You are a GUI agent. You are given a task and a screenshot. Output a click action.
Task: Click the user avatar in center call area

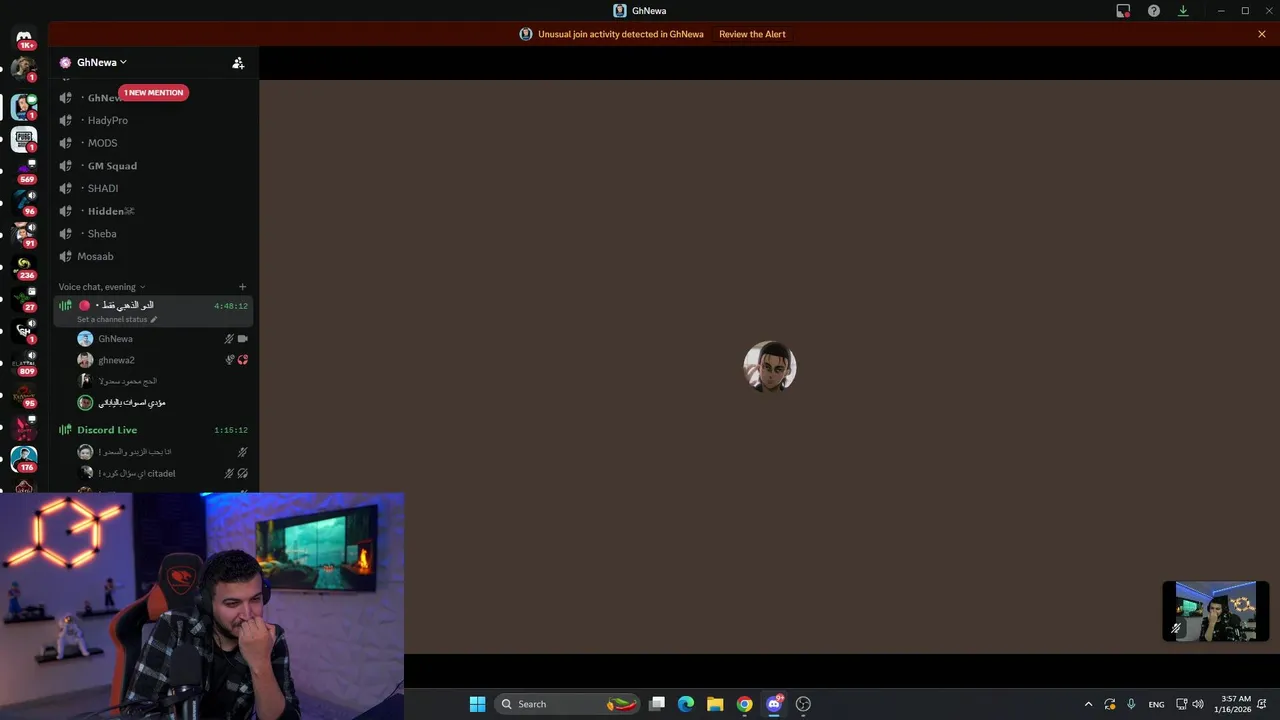coord(770,367)
